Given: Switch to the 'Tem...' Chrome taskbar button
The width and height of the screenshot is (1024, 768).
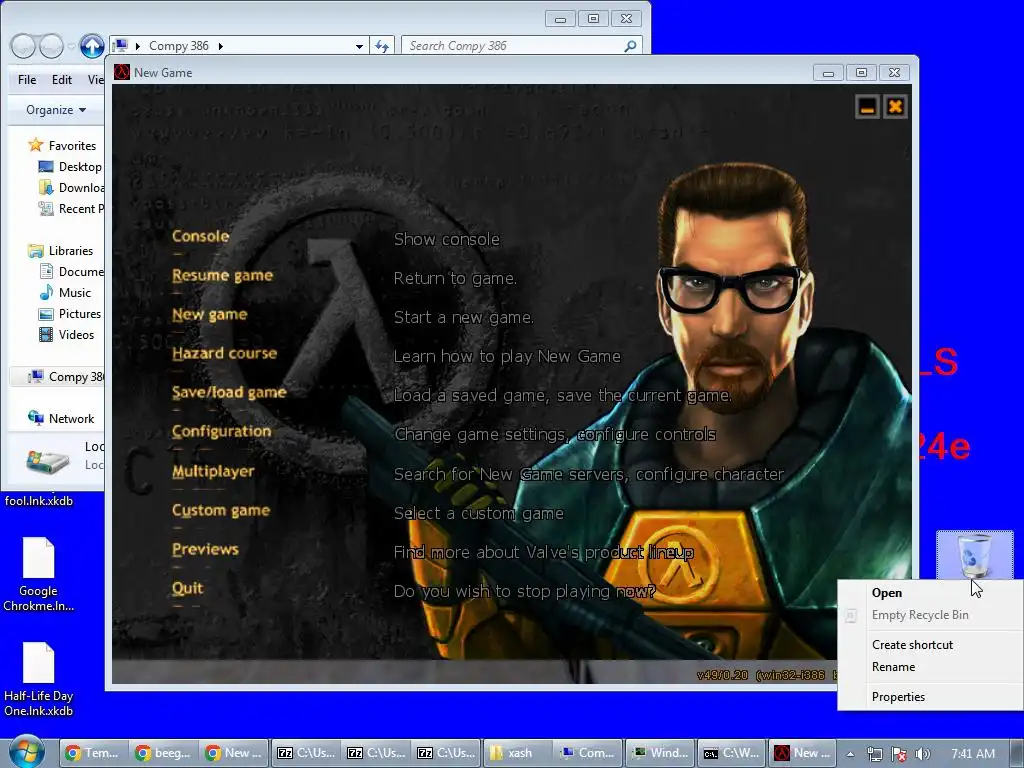Looking at the screenshot, I should [92, 753].
